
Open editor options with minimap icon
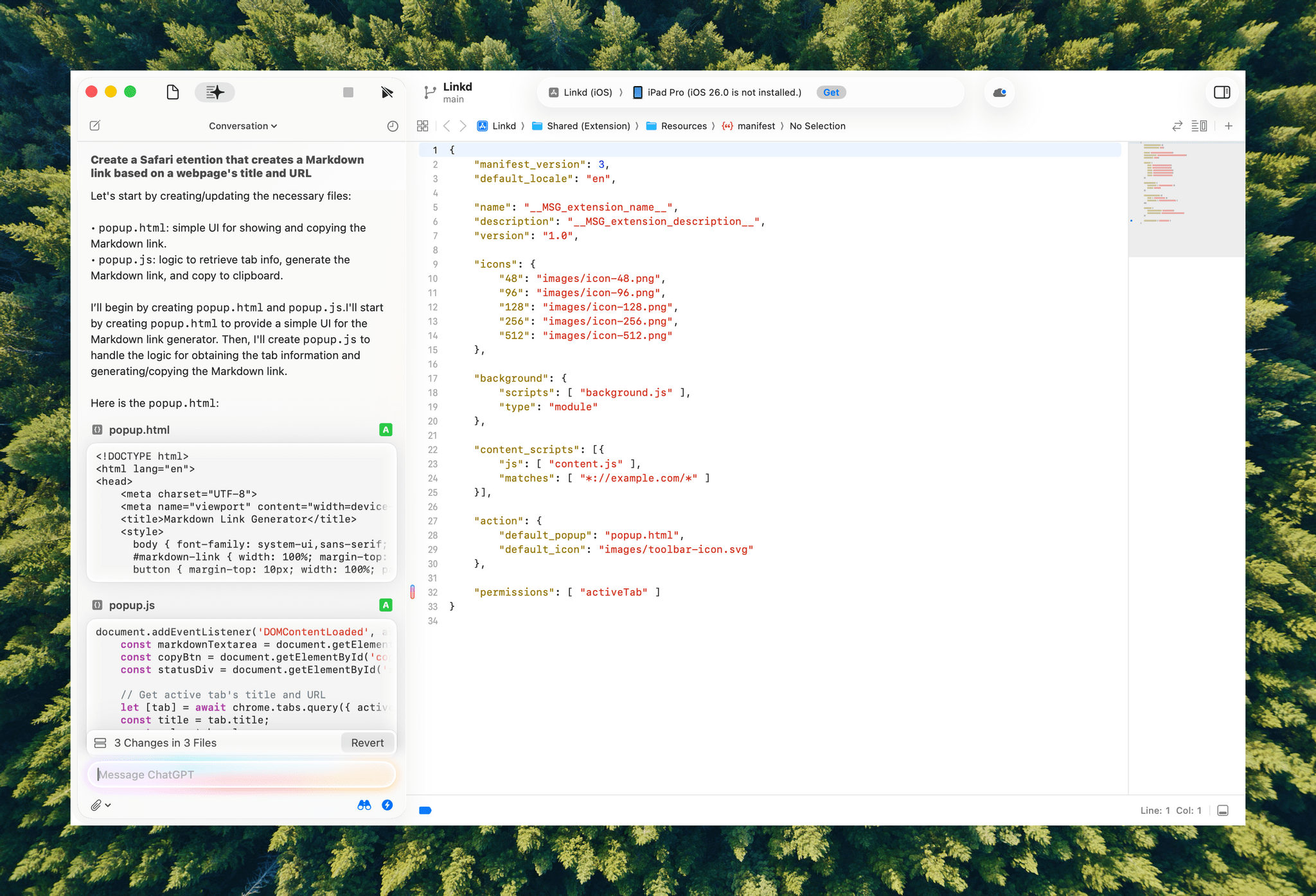(x=1199, y=126)
